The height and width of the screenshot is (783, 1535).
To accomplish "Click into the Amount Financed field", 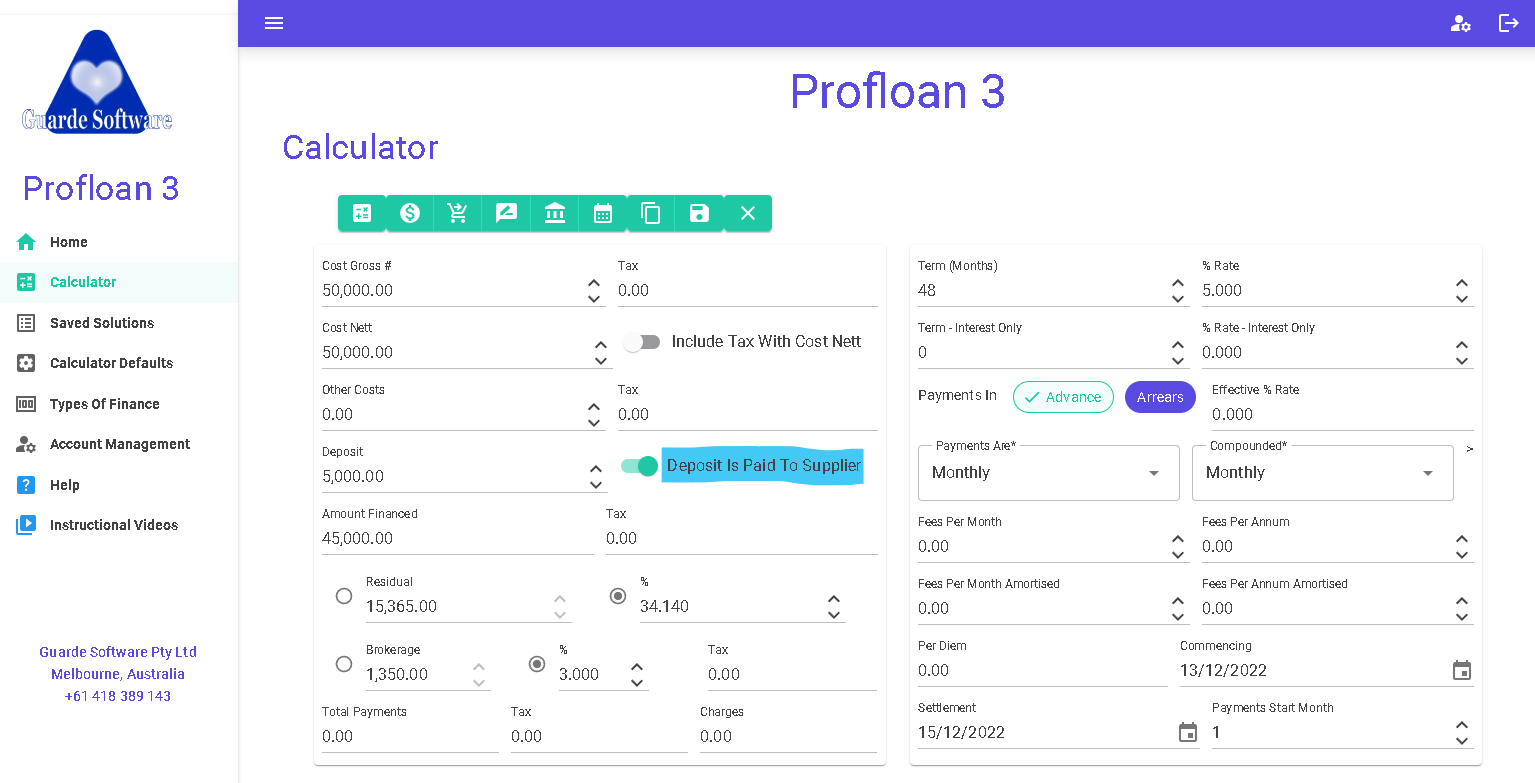I will coord(458,538).
